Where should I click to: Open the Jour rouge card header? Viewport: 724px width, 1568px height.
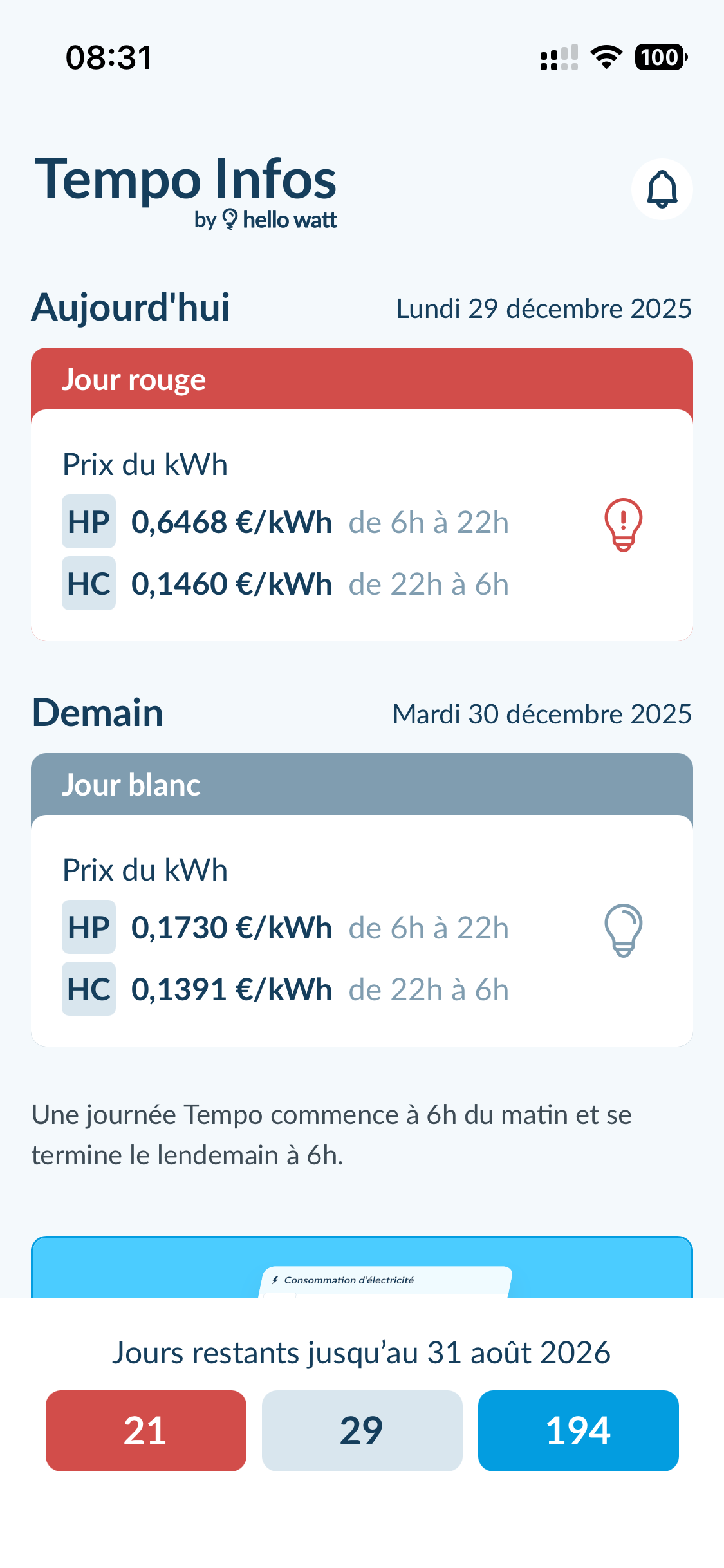coord(362,379)
